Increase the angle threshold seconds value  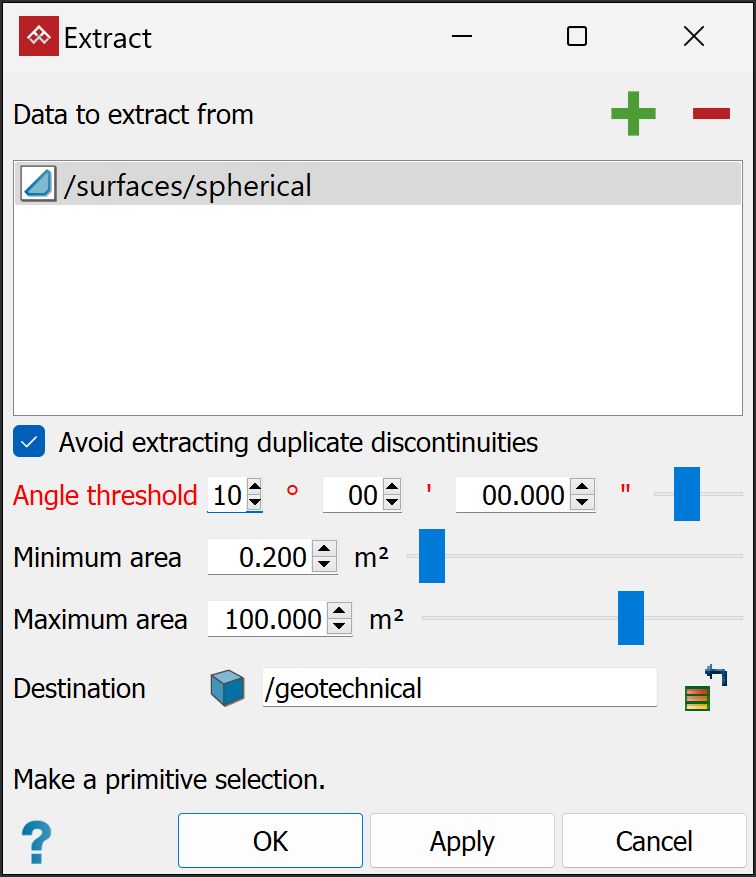[584, 488]
